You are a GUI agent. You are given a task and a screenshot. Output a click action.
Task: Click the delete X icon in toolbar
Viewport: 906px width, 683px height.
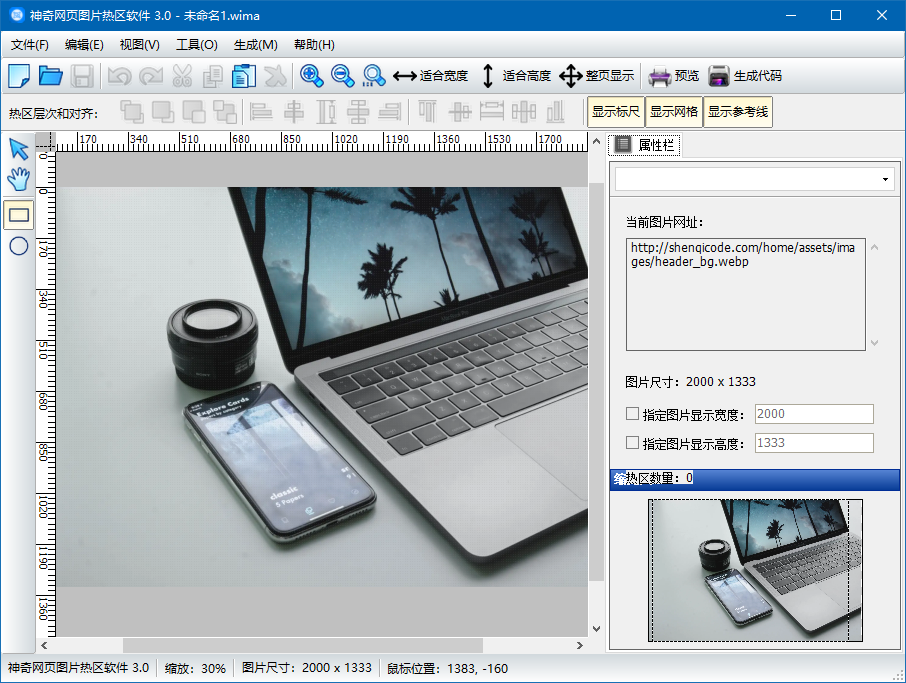click(x=276, y=76)
